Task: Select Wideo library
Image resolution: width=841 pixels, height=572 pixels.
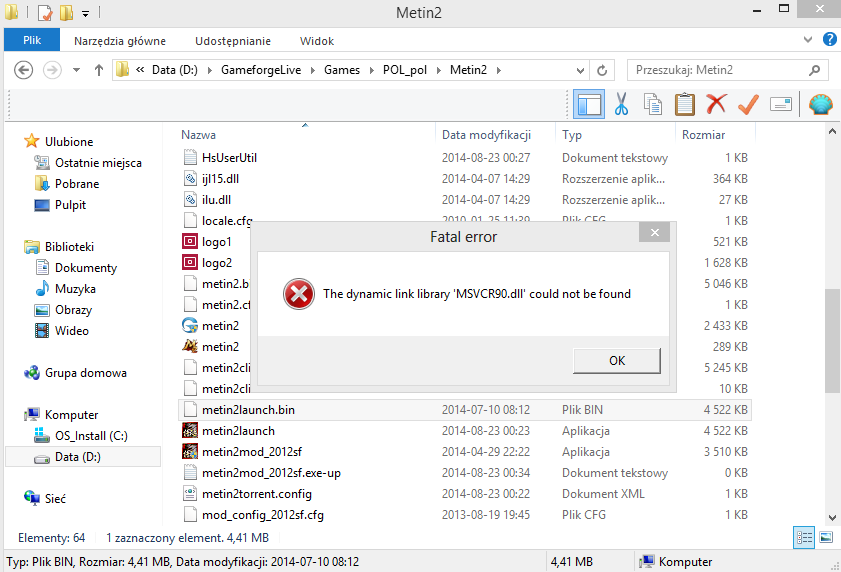Action: click(x=71, y=331)
